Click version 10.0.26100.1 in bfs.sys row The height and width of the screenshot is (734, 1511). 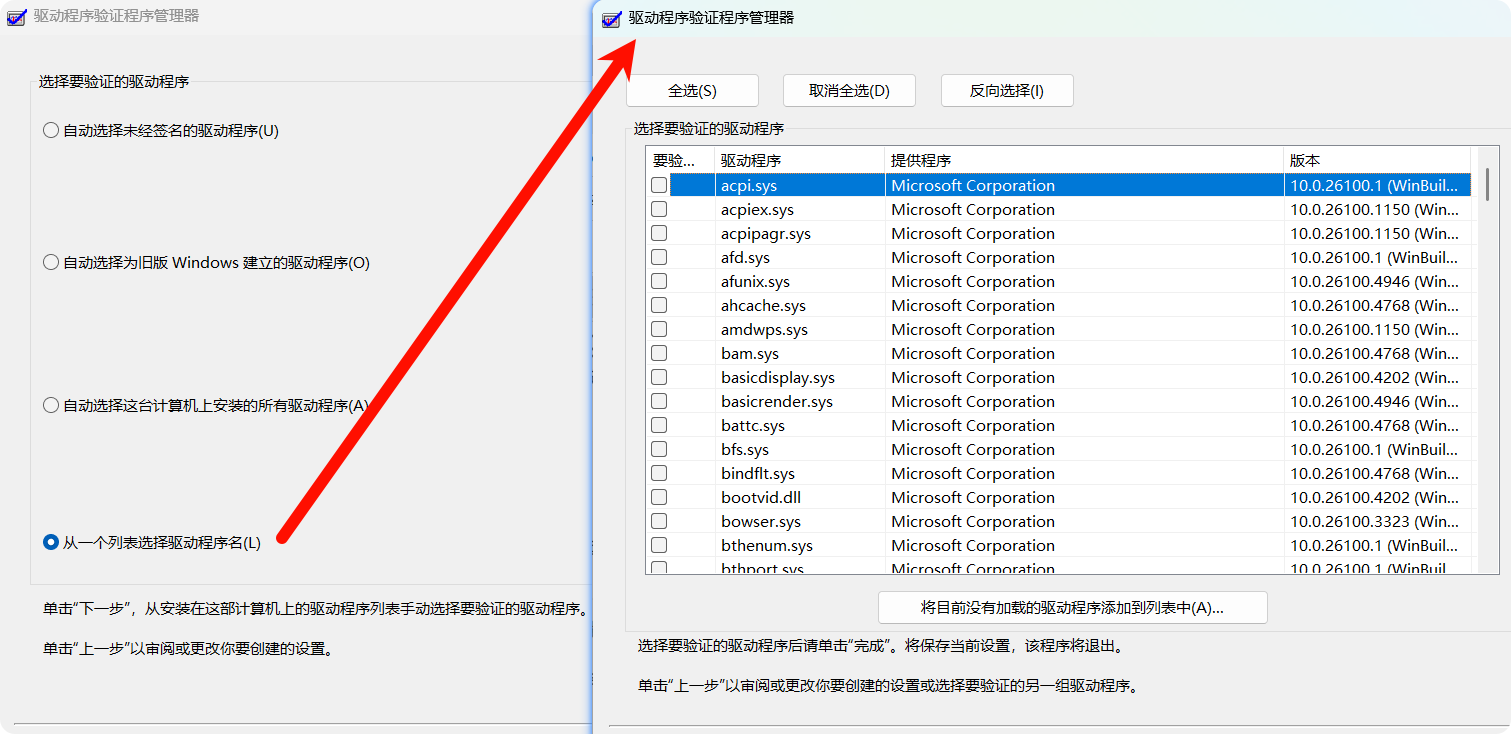1375,449
